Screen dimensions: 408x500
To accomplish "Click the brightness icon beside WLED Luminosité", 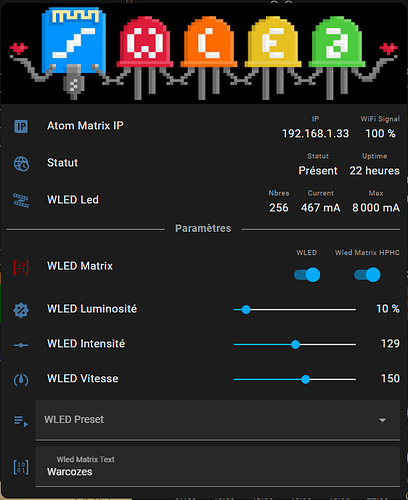I will (21, 310).
